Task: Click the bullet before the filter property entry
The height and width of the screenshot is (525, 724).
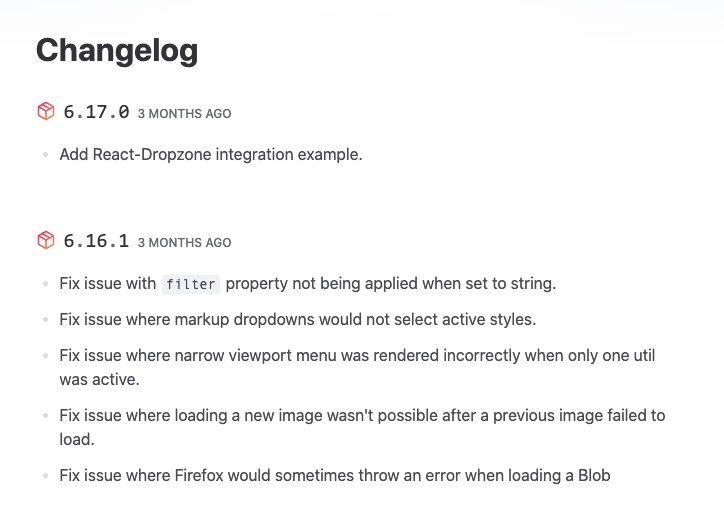Action: 46,284
